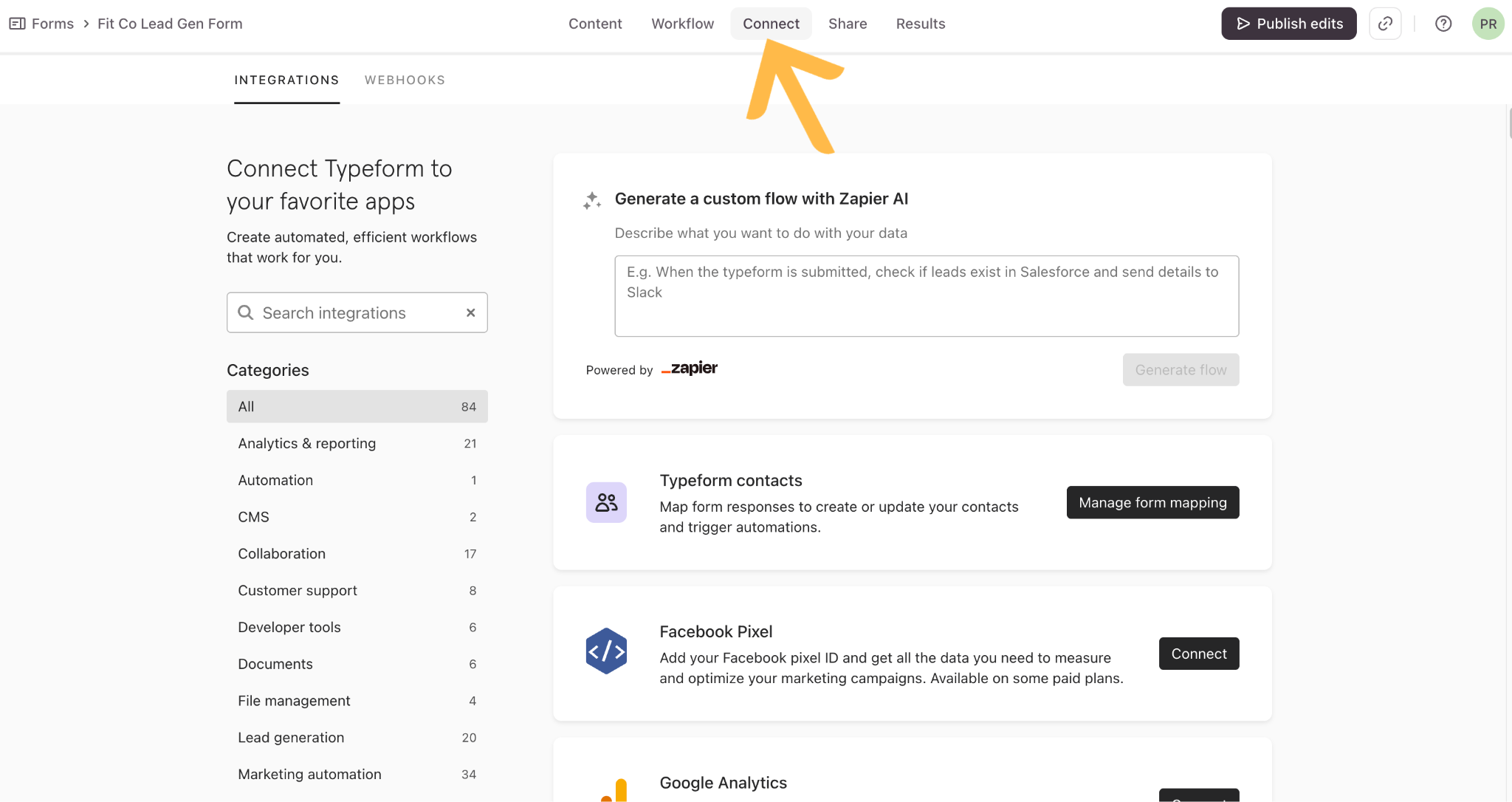Open the Content tab
Screen dimensions: 1512x802
coord(595,24)
